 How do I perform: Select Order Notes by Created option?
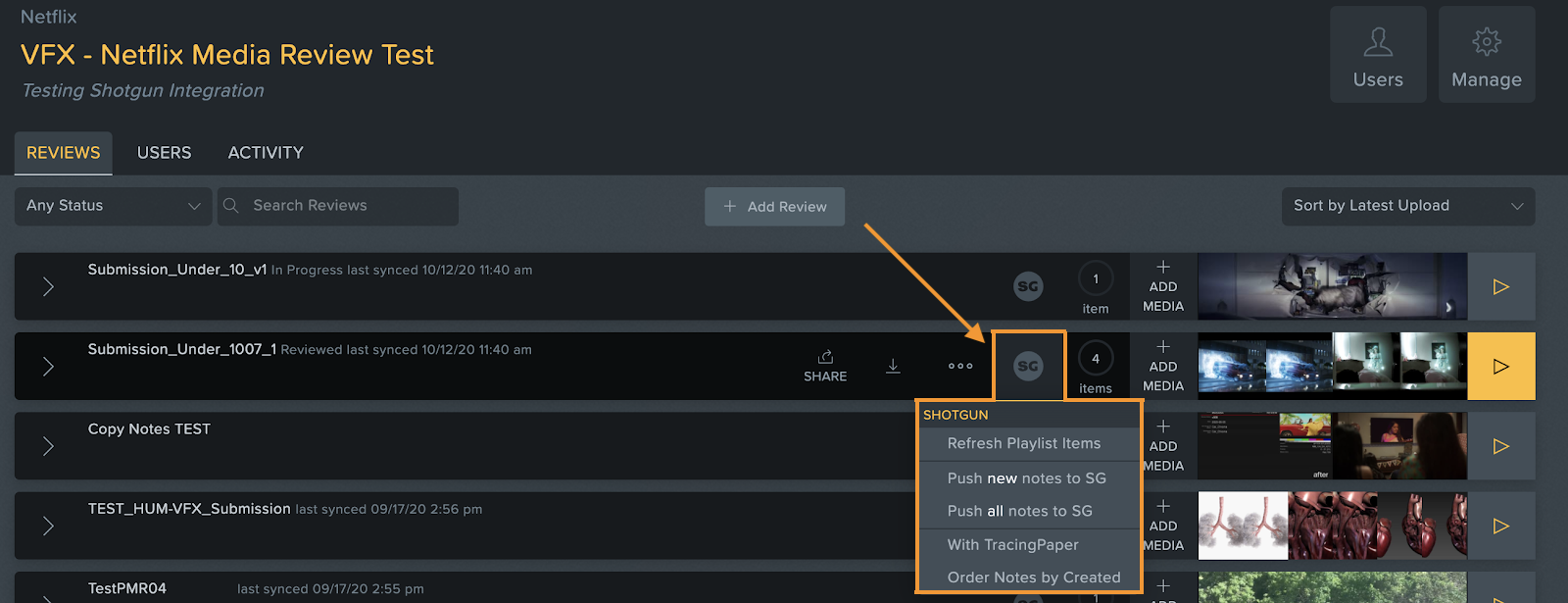click(x=1029, y=578)
